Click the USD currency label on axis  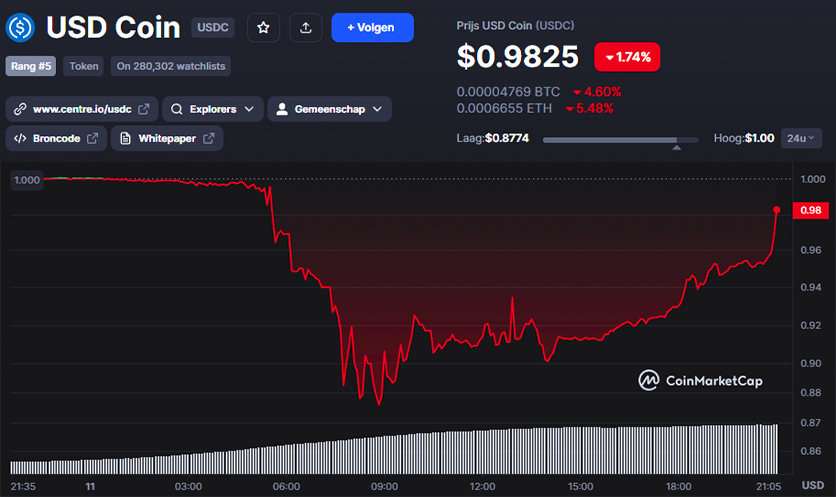pos(813,485)
